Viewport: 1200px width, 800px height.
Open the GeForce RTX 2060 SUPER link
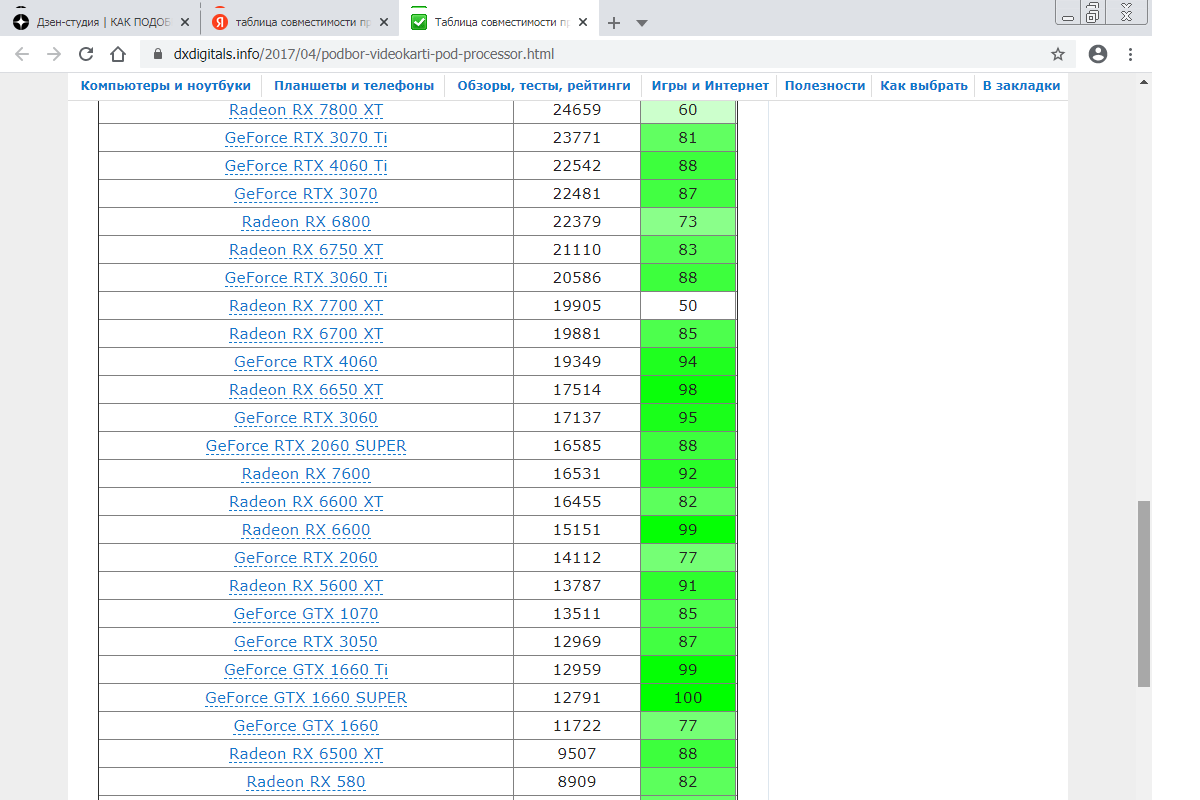pos(306,446)
